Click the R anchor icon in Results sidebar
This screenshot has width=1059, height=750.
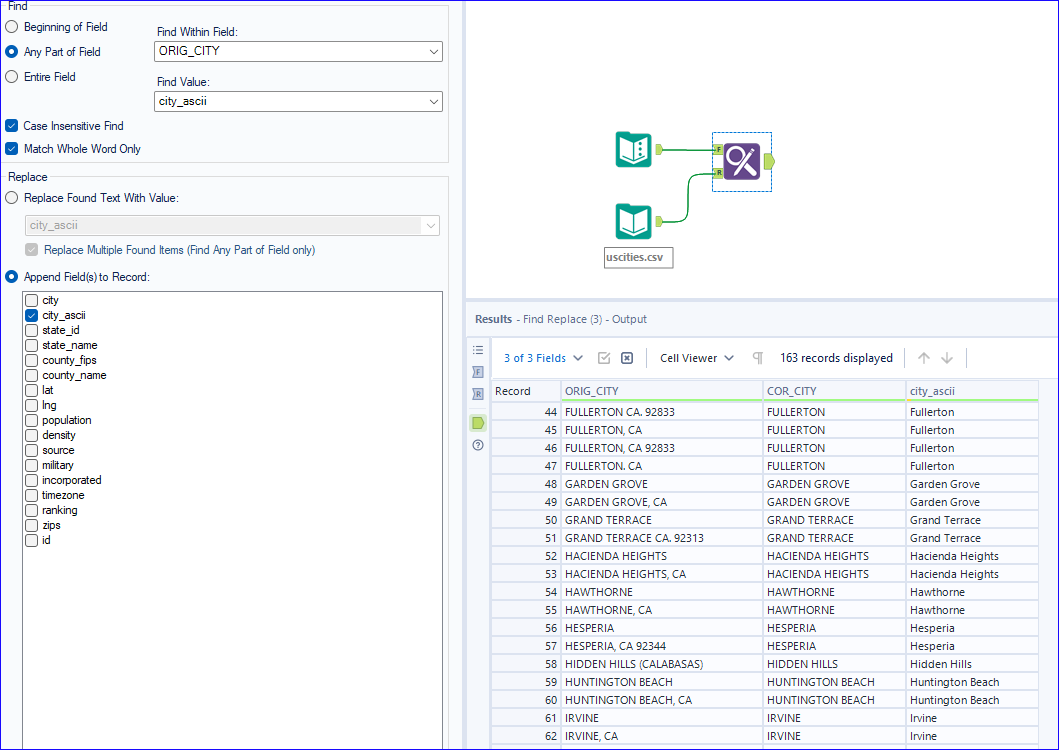click(478, 394)
